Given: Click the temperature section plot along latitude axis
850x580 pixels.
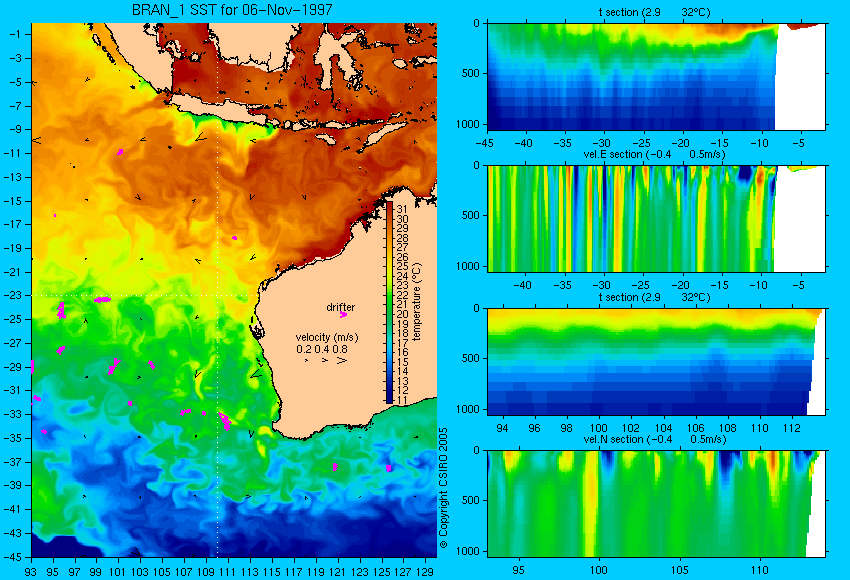Looking at the screenshot, I should coord(656,76).
